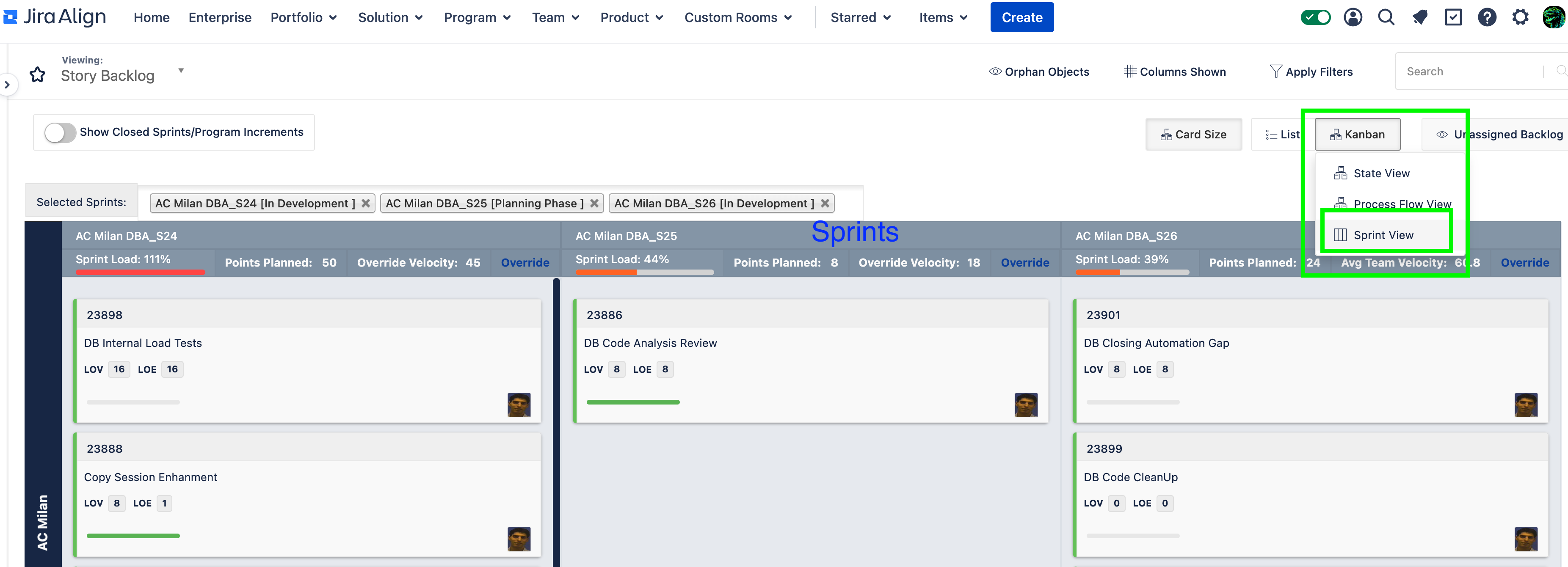Open the global search magnifier icon
The width and height of the screenshot is (1568, 567).
coord(1386,17)
